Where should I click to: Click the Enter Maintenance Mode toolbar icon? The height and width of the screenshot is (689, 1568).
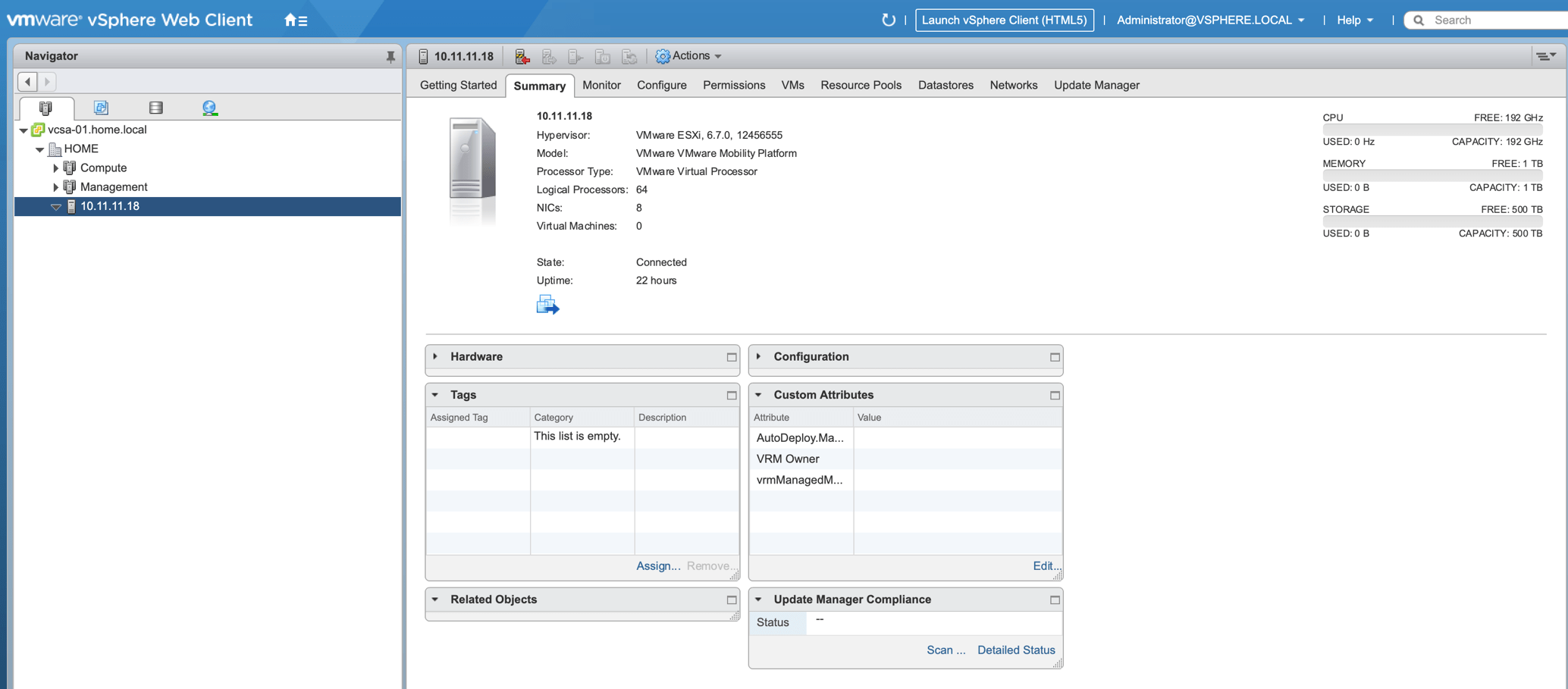tap(522, 56)
